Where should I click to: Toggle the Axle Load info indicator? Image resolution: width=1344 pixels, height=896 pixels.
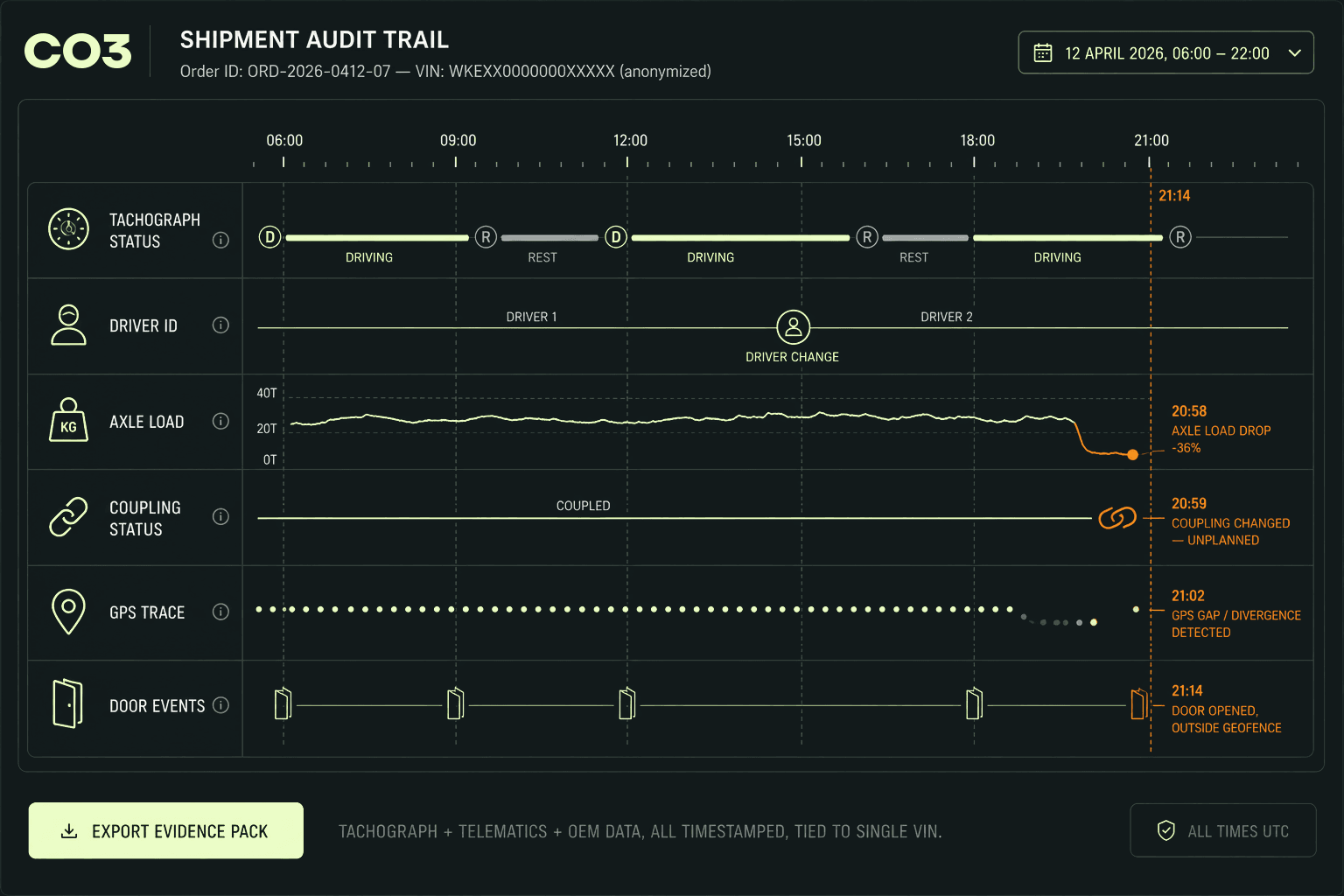pos(220,421)
